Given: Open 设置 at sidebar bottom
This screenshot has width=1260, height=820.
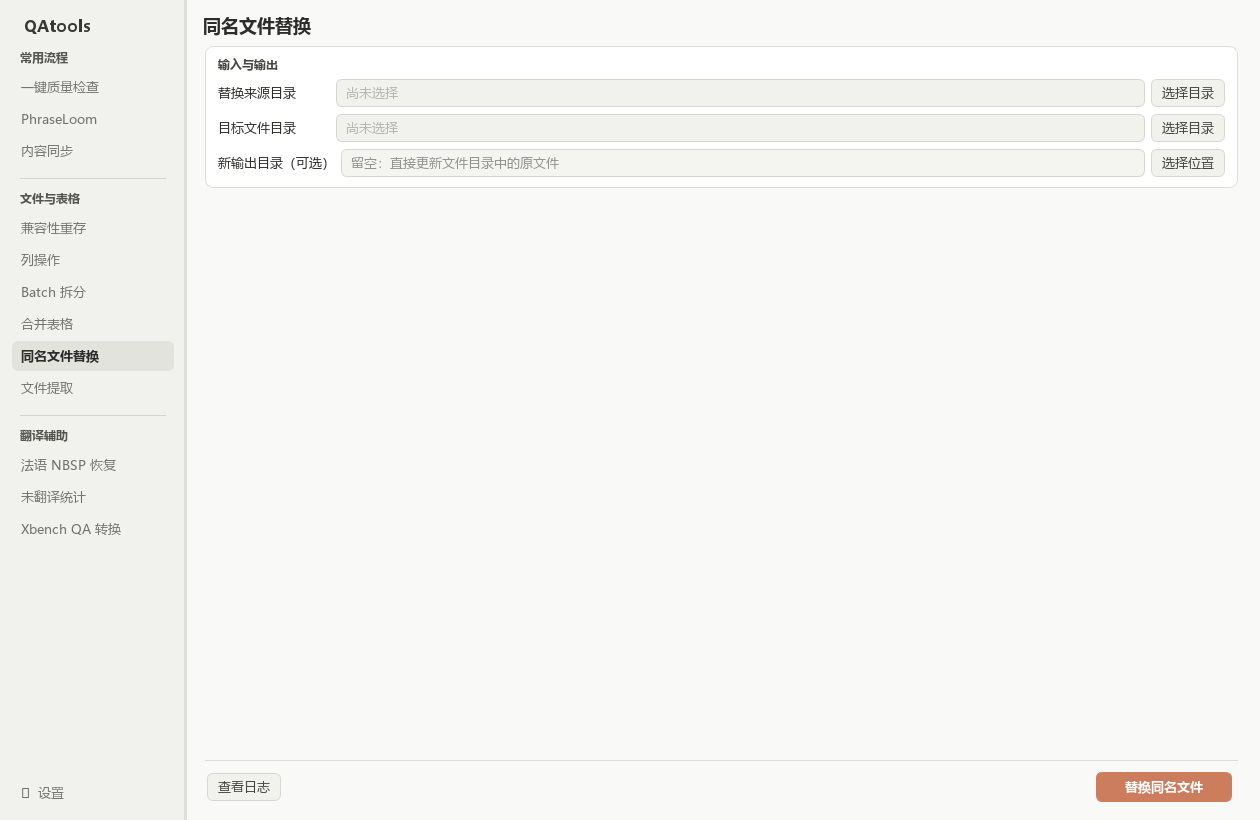Looking at the screenshot, I should [x=93, y=793].
